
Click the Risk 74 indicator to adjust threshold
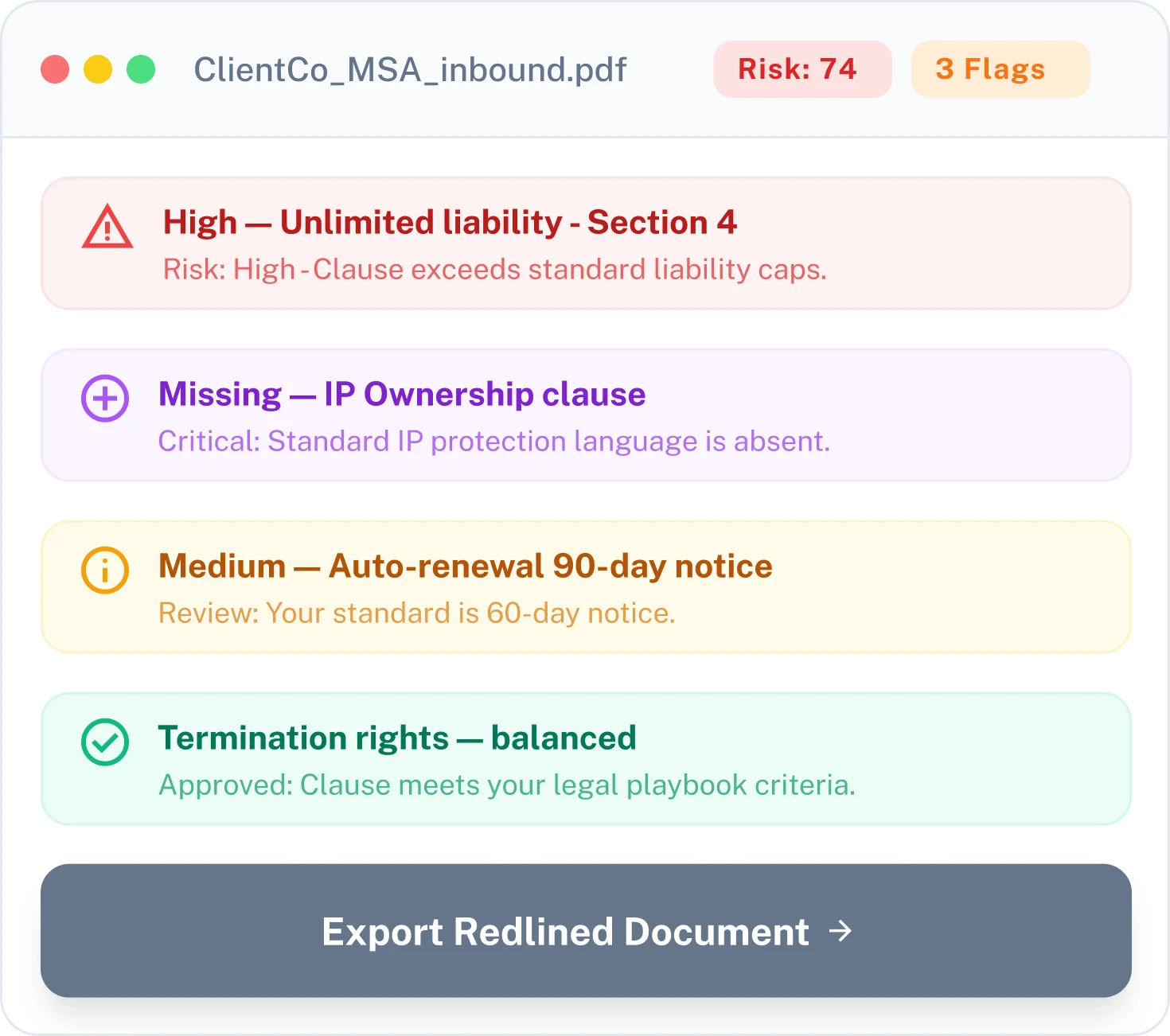click(x=802, y=69)
